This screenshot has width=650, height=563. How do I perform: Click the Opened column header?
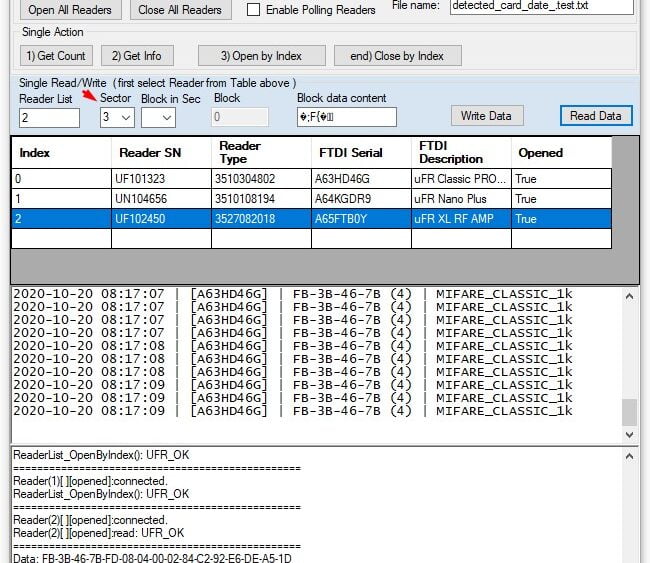[561, 153]
